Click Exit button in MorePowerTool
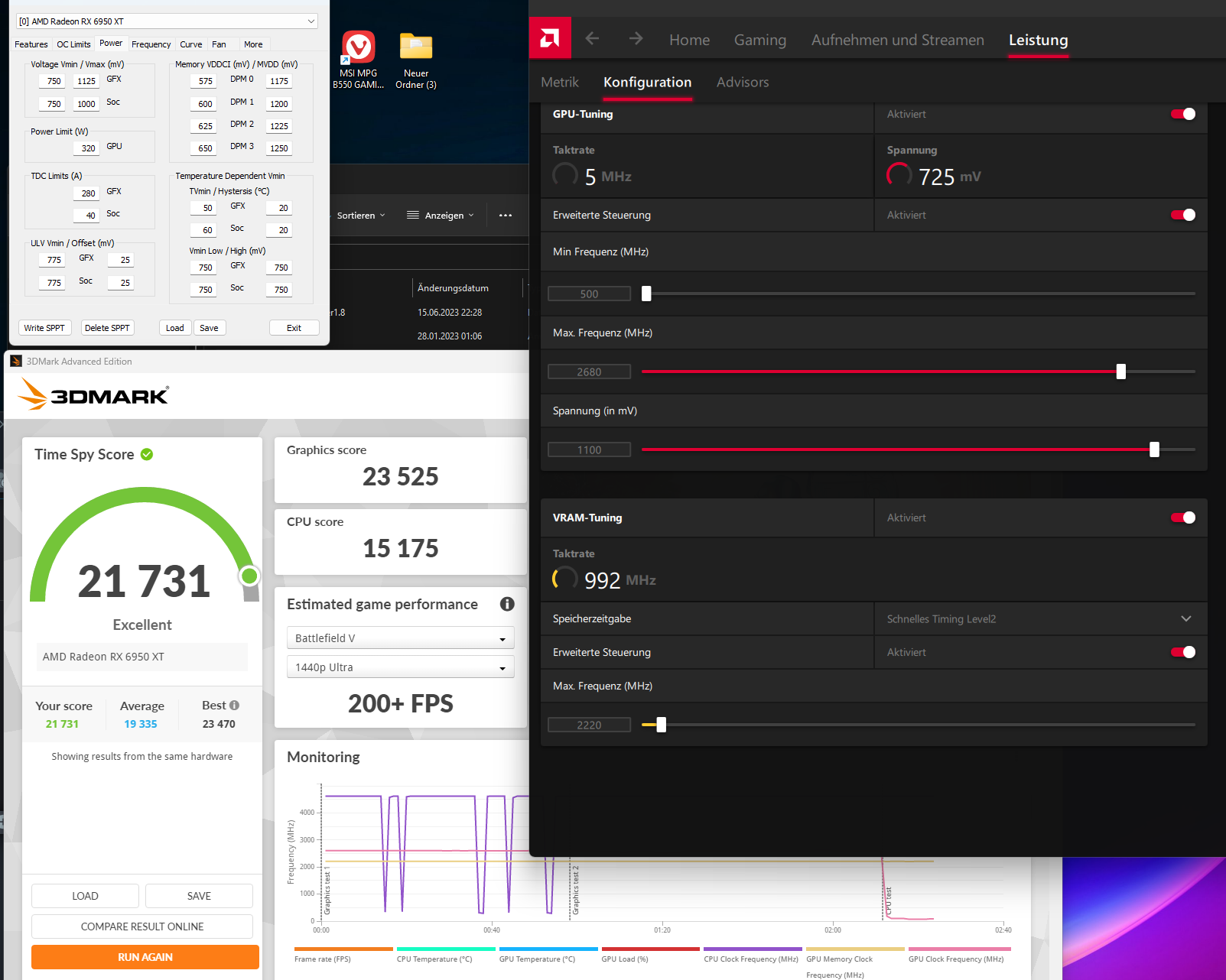The width and height of the screenshot is (1226, 980). [294, 328]
